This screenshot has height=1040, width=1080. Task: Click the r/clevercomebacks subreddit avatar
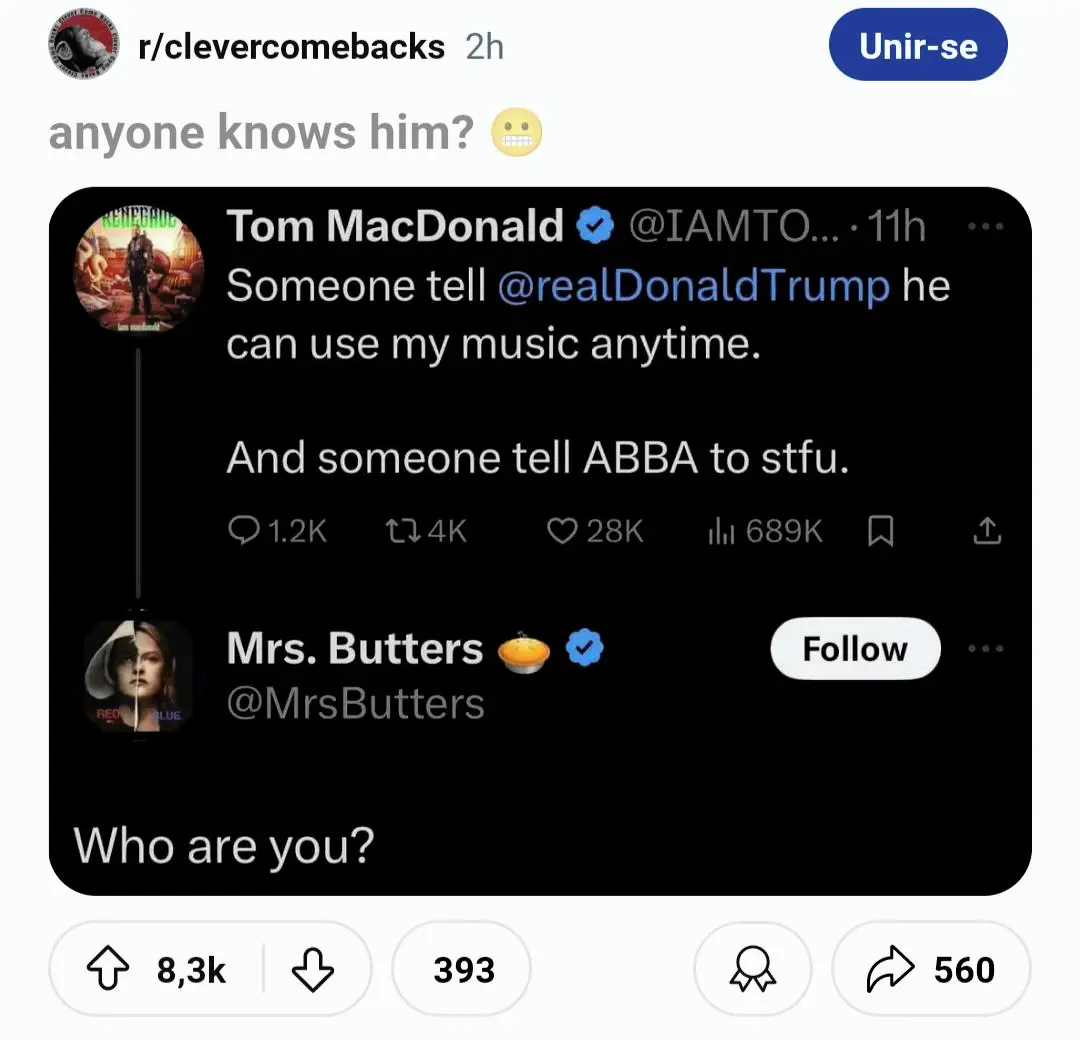pos(82,45)
